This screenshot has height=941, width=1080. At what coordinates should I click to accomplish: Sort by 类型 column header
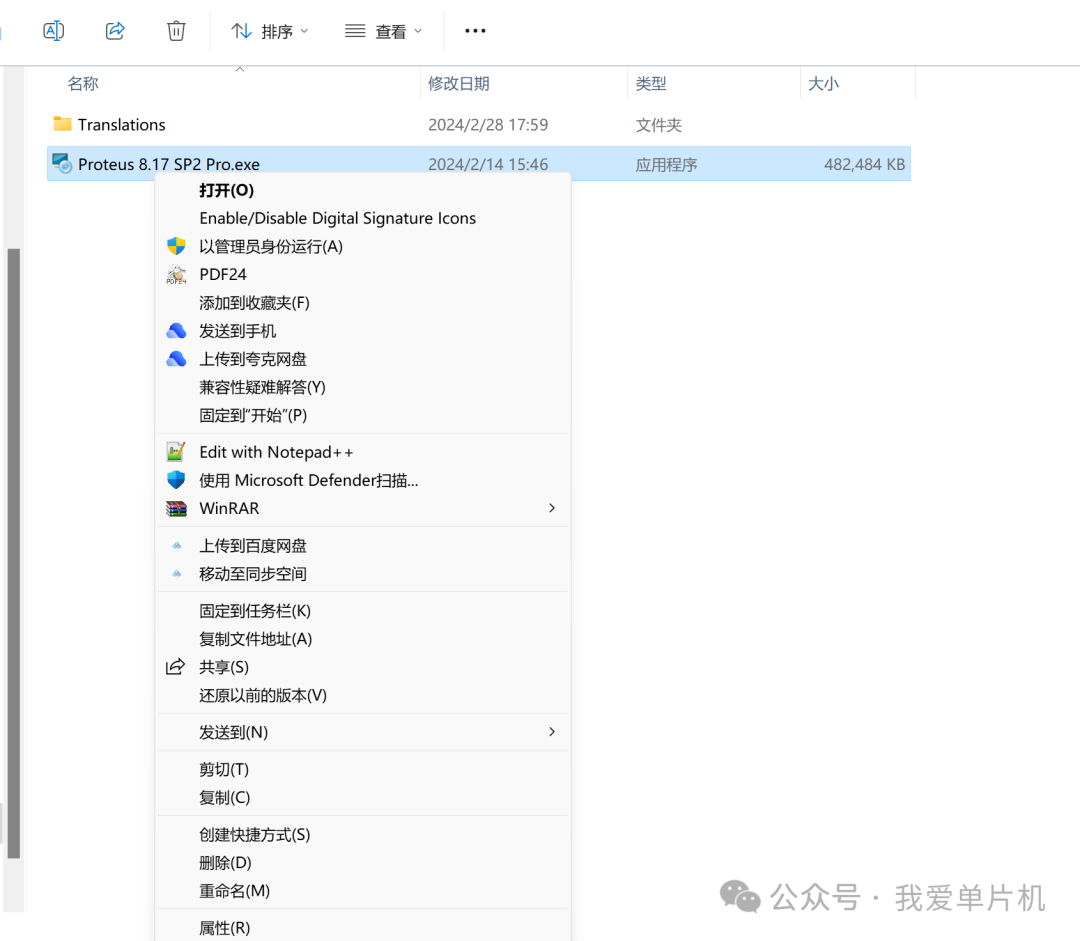(651, 84)
